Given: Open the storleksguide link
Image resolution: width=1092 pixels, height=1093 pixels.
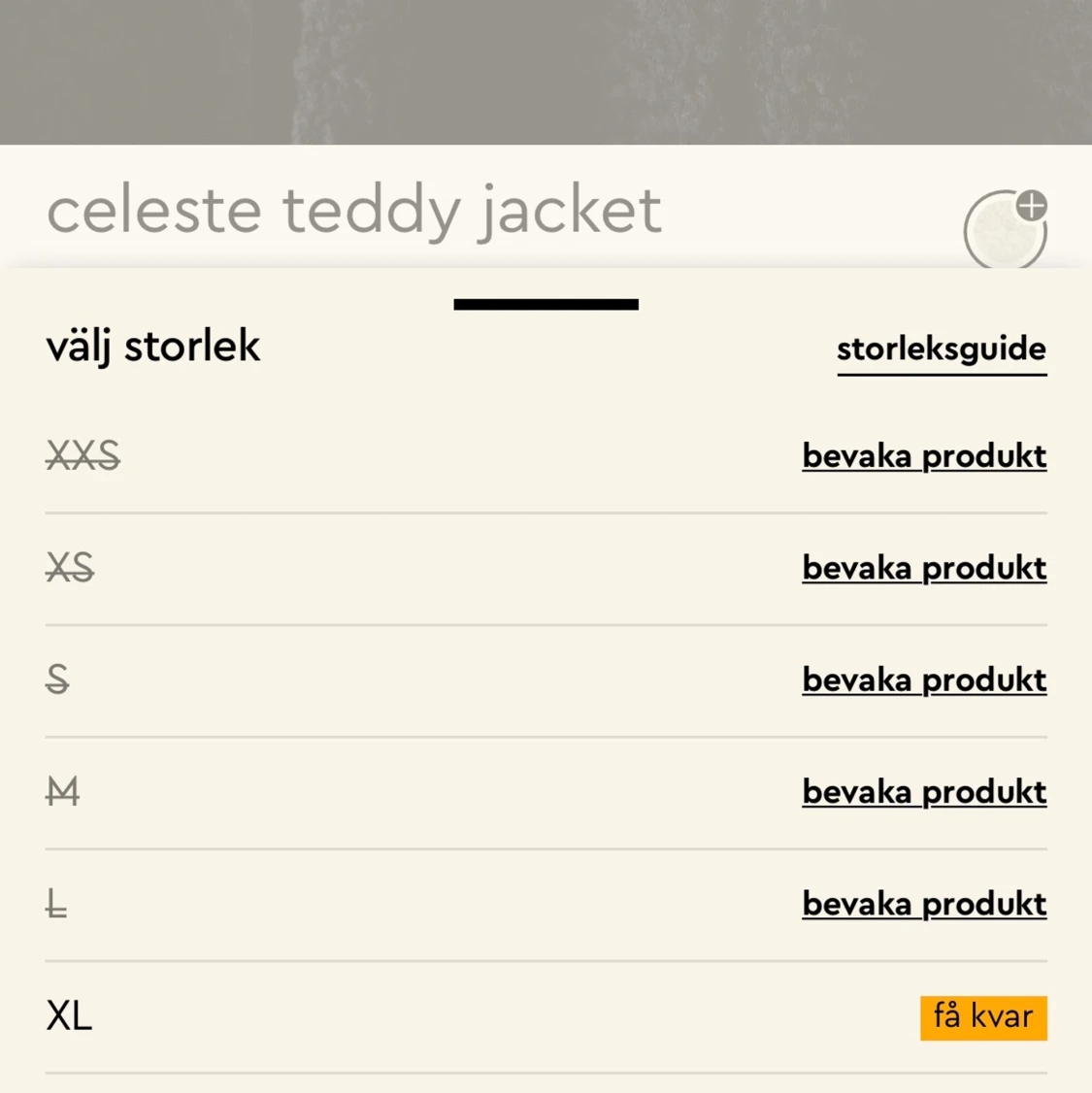Looking at the screenshot, I should (942, 349).
